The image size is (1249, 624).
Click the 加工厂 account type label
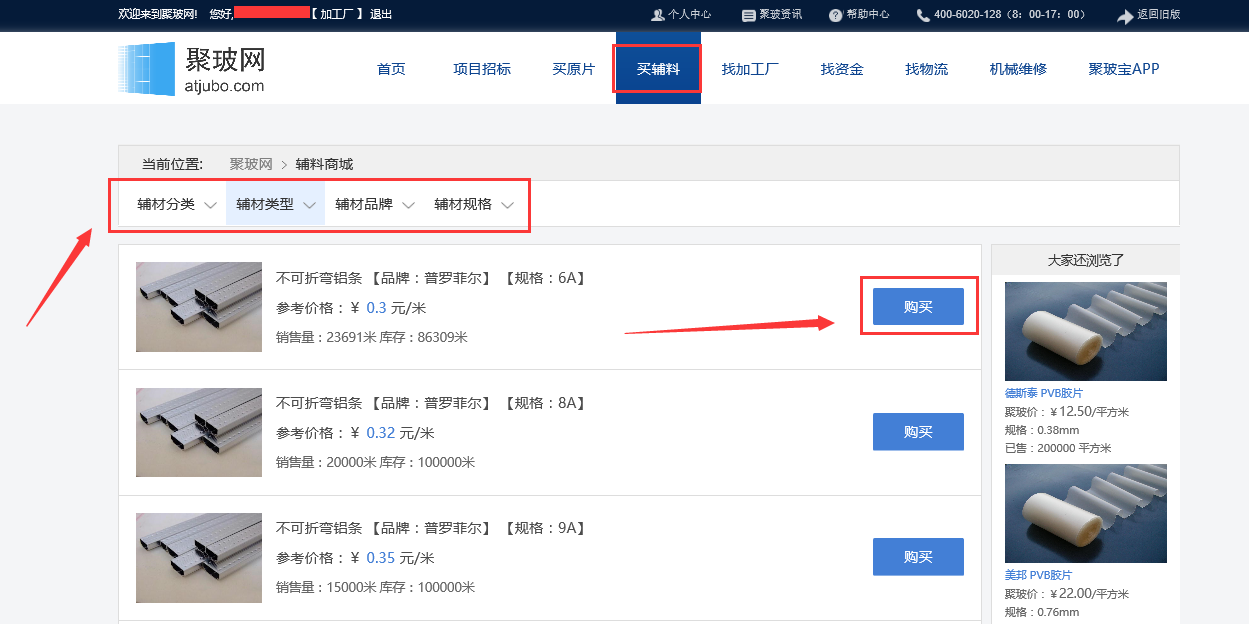point(337,15)
